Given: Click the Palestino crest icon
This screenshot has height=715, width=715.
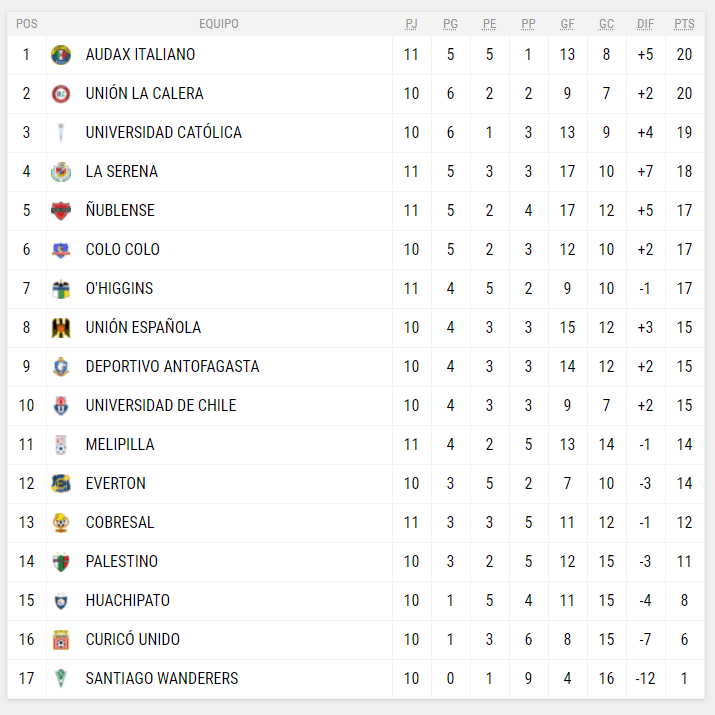Looking at the screenshot, I should tap(61, 562).
